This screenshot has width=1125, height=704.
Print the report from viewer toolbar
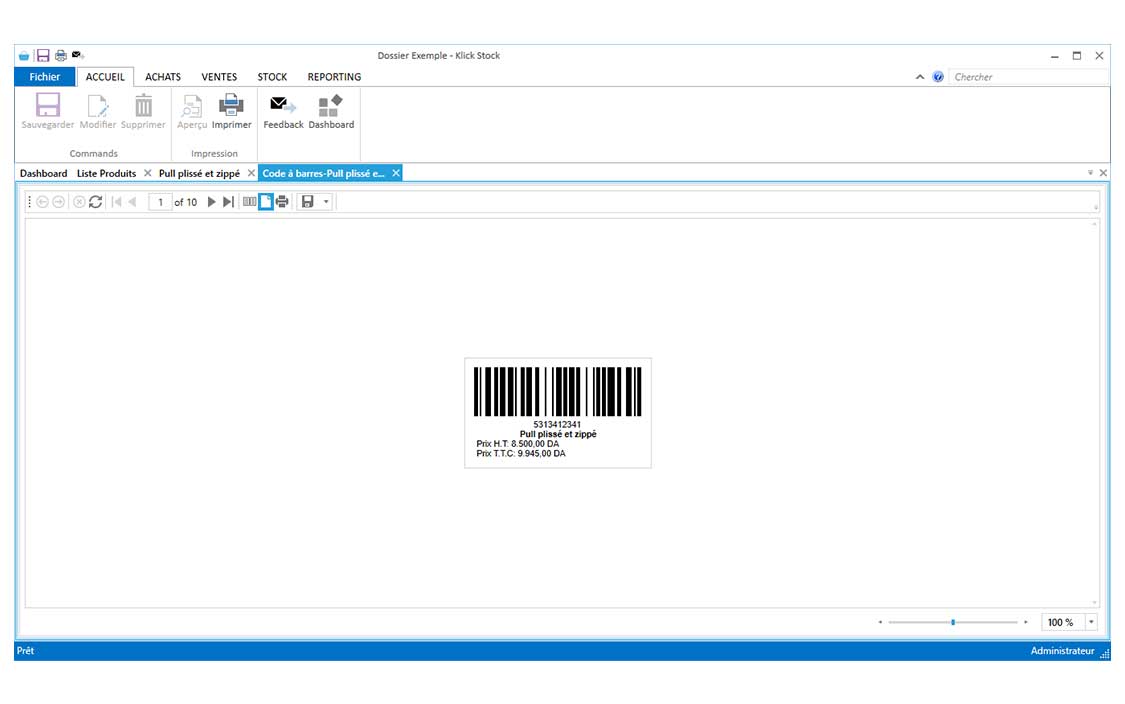point(282,202)
